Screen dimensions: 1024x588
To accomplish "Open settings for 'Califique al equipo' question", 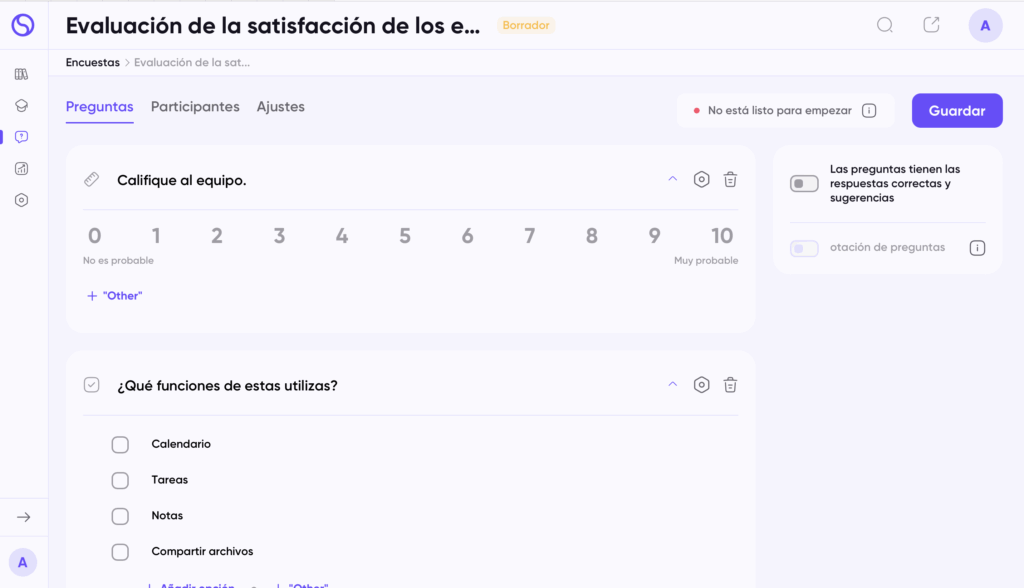I will click(x=701, y=180).
